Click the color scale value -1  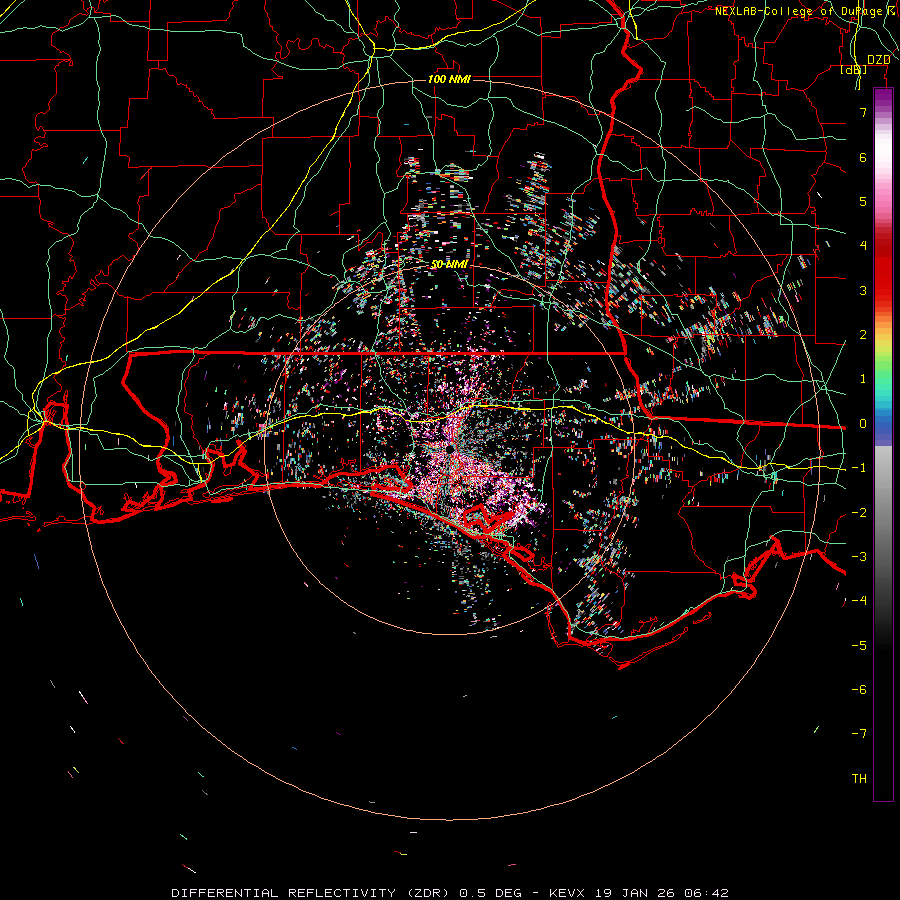859,468
